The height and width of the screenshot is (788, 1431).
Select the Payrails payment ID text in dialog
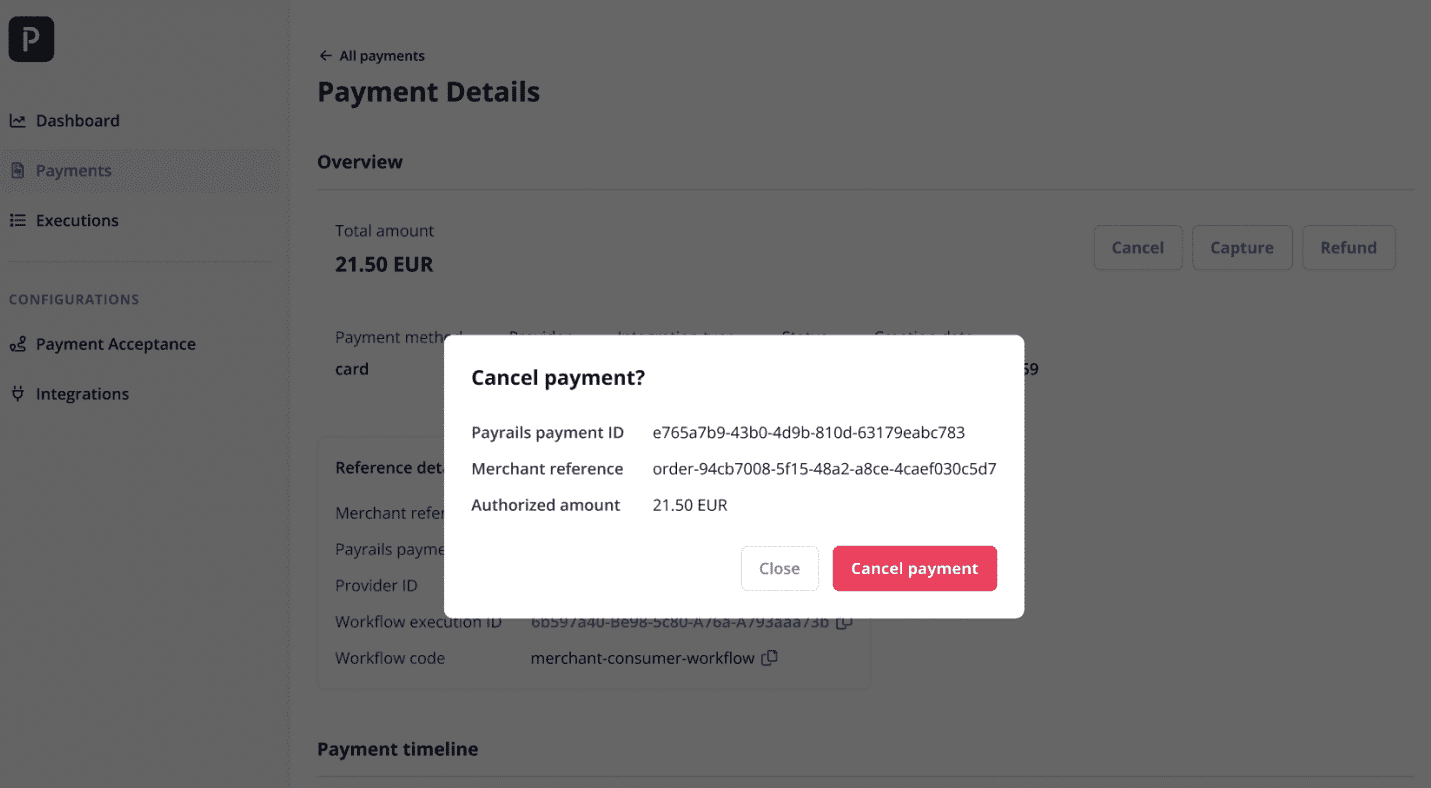click(x=808, y=433)
